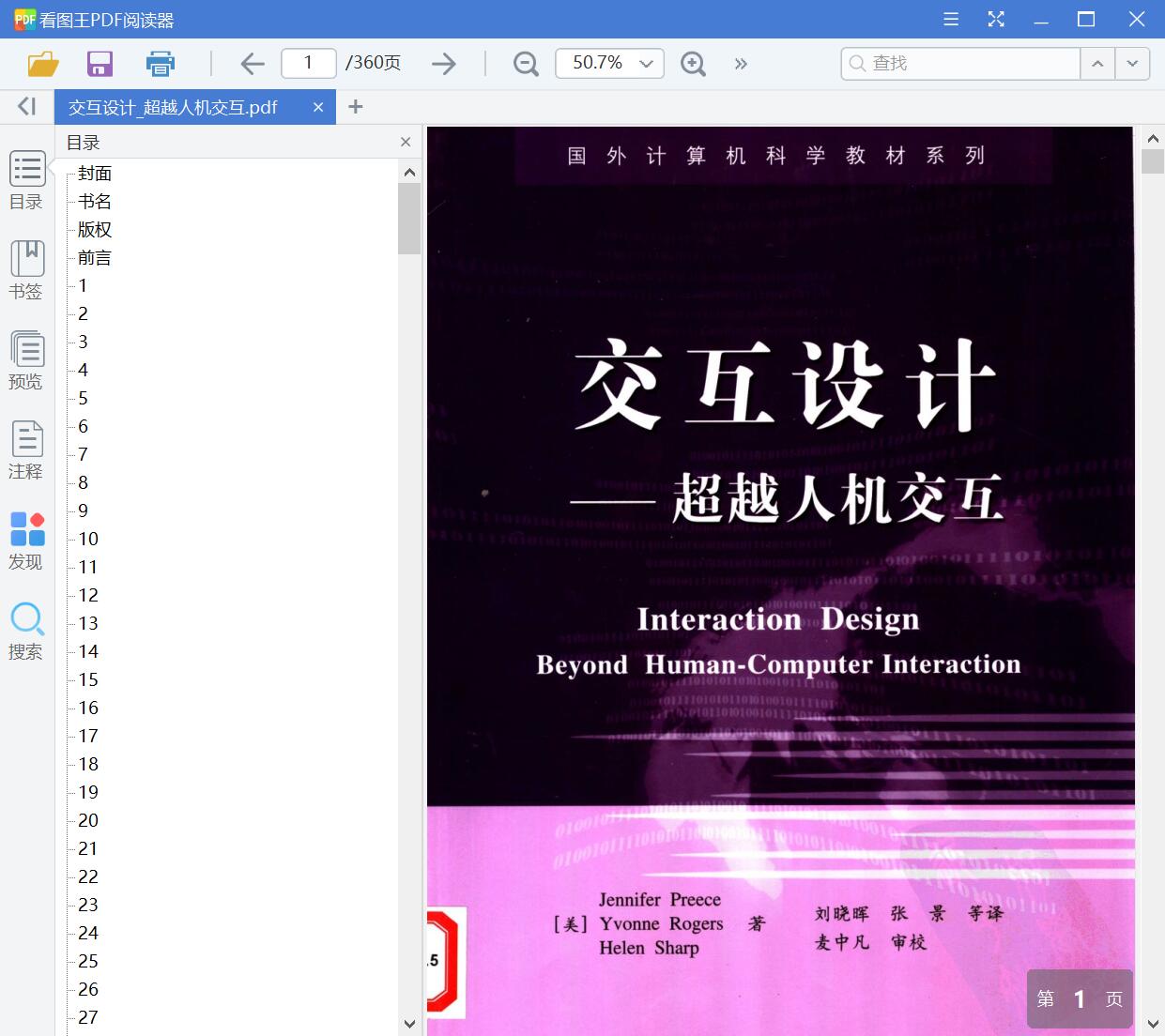Open the 预览 thumbnails sidebar panel
1165x1036 pixels.
pyautogui.click(x=26, y=360)
